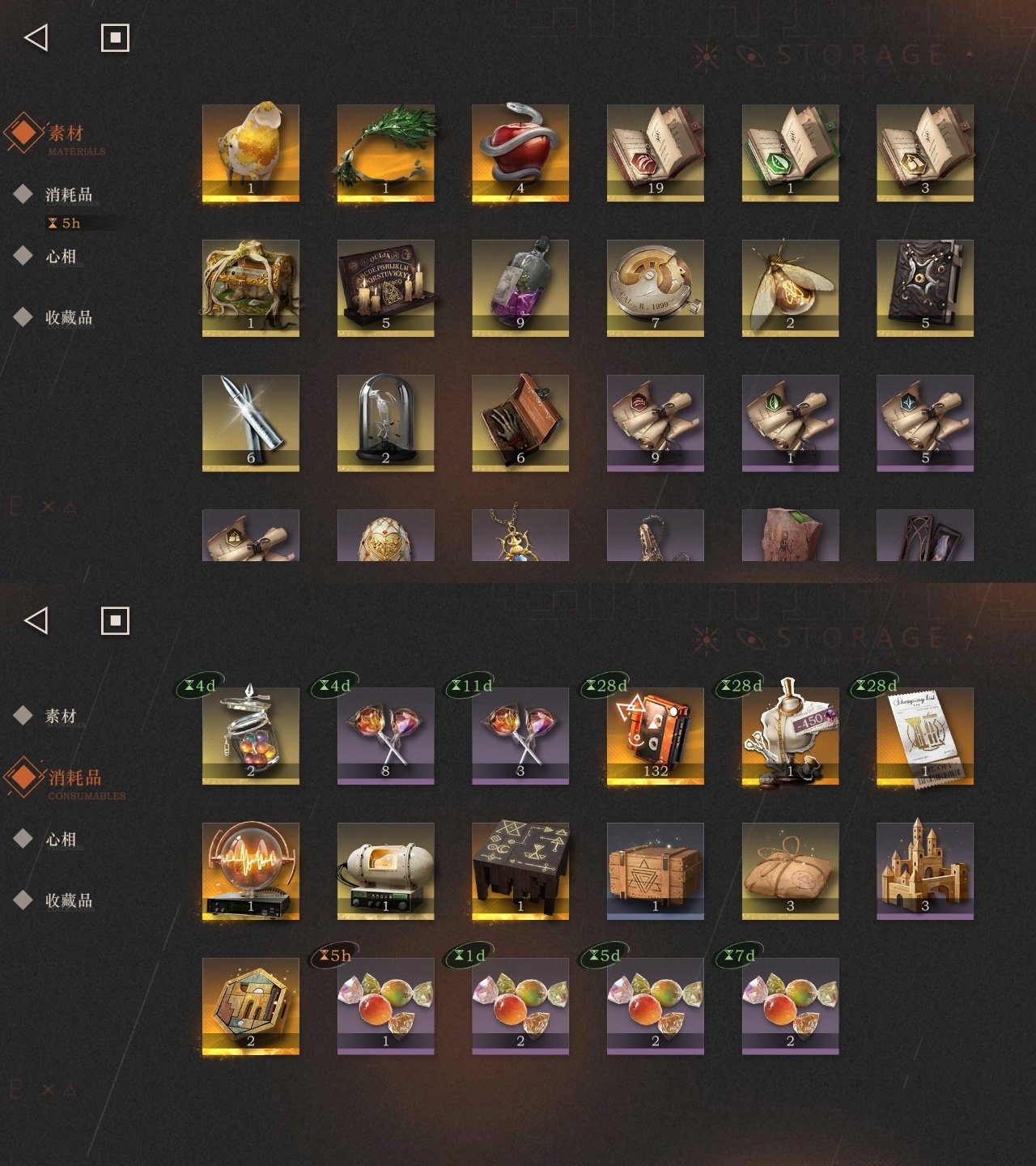
Task: Select the silver bullets item
Action: click(x=251, y=423)
